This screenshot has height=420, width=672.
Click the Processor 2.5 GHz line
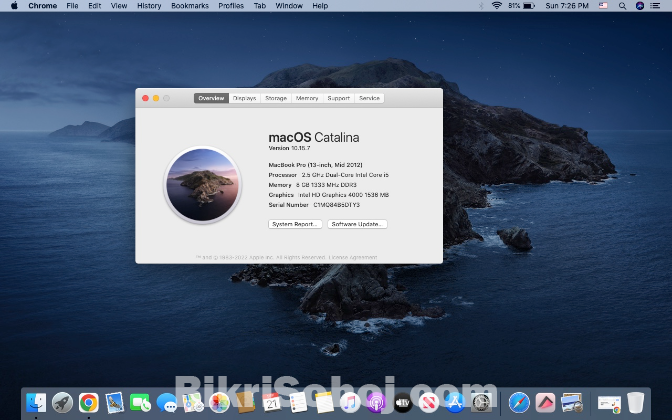(x=329, y=175)
